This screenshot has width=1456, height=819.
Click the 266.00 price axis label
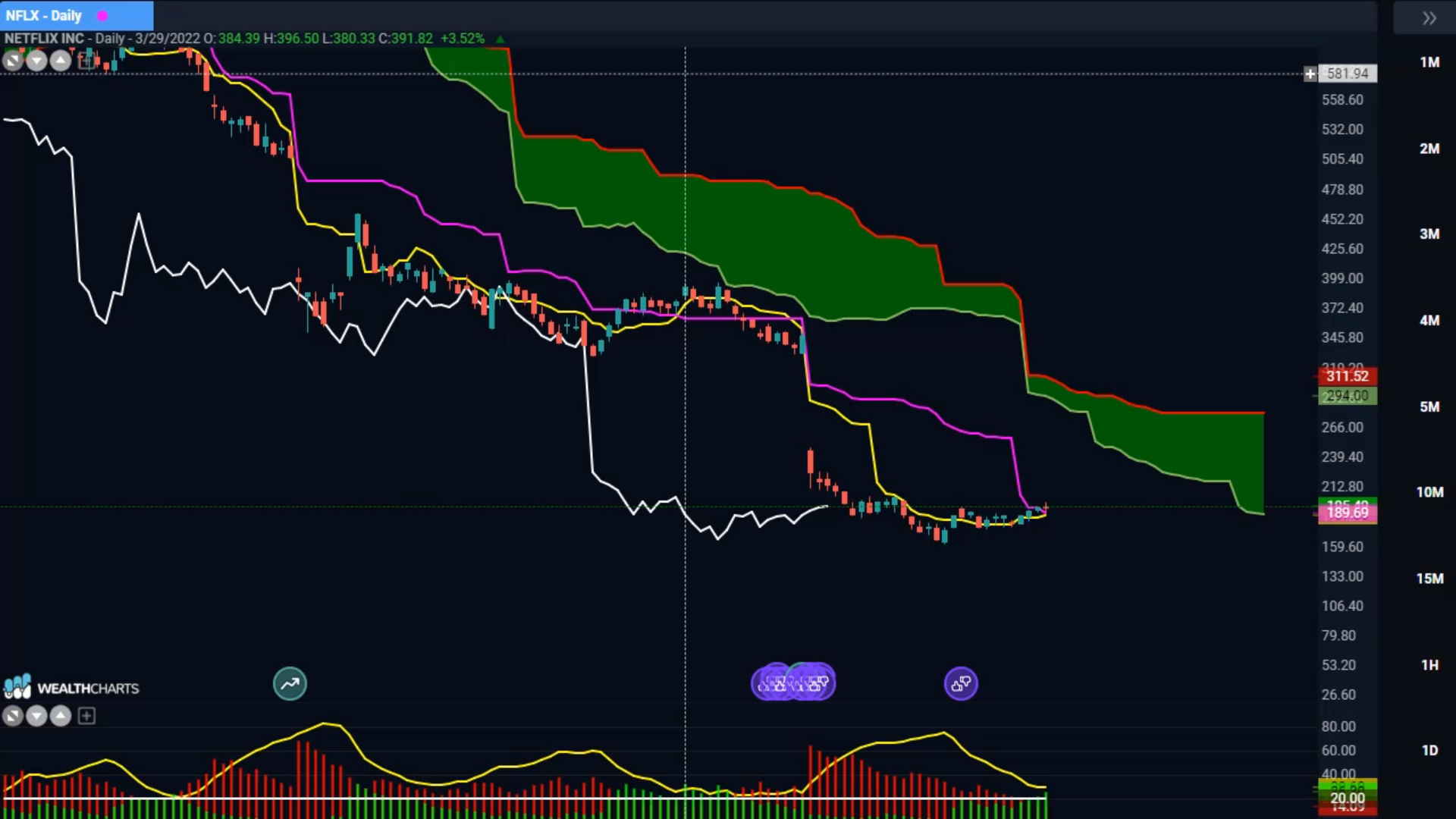[1342, 428]
